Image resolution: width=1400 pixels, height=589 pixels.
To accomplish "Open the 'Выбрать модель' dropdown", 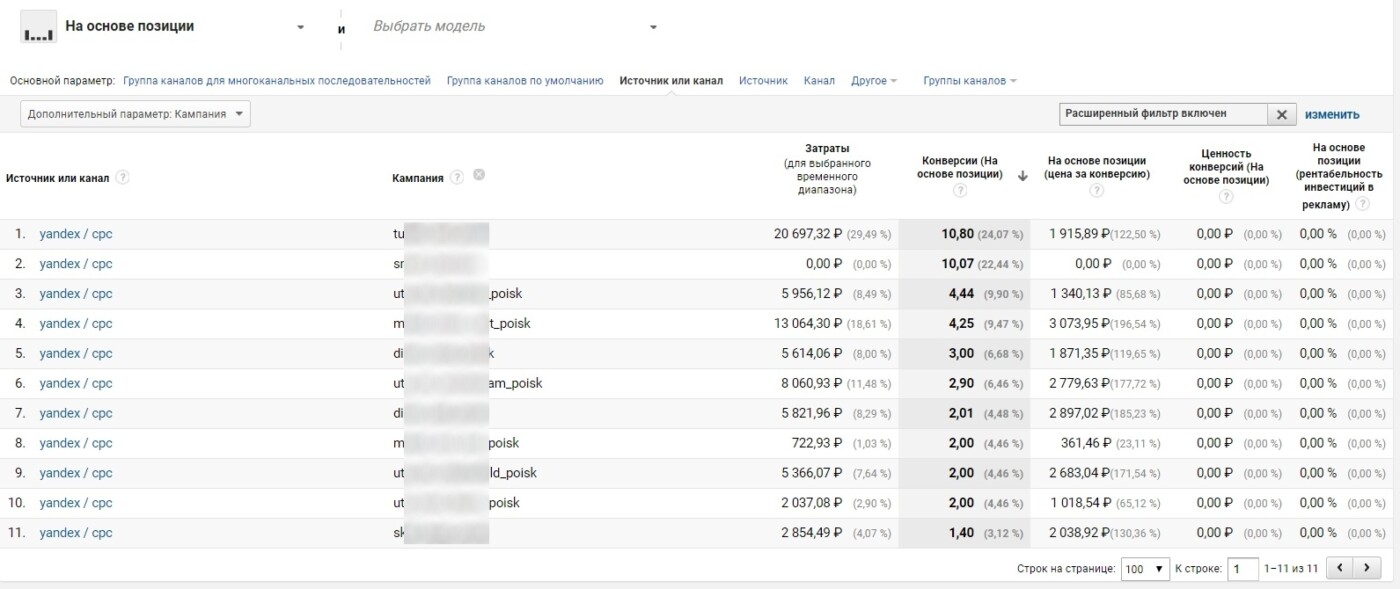I will (515, 27).
